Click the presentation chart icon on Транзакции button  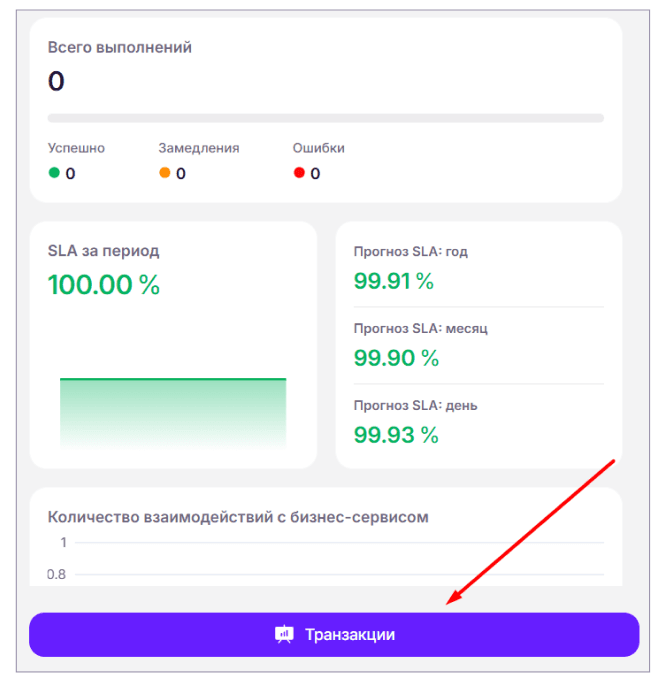coord(284,634)
